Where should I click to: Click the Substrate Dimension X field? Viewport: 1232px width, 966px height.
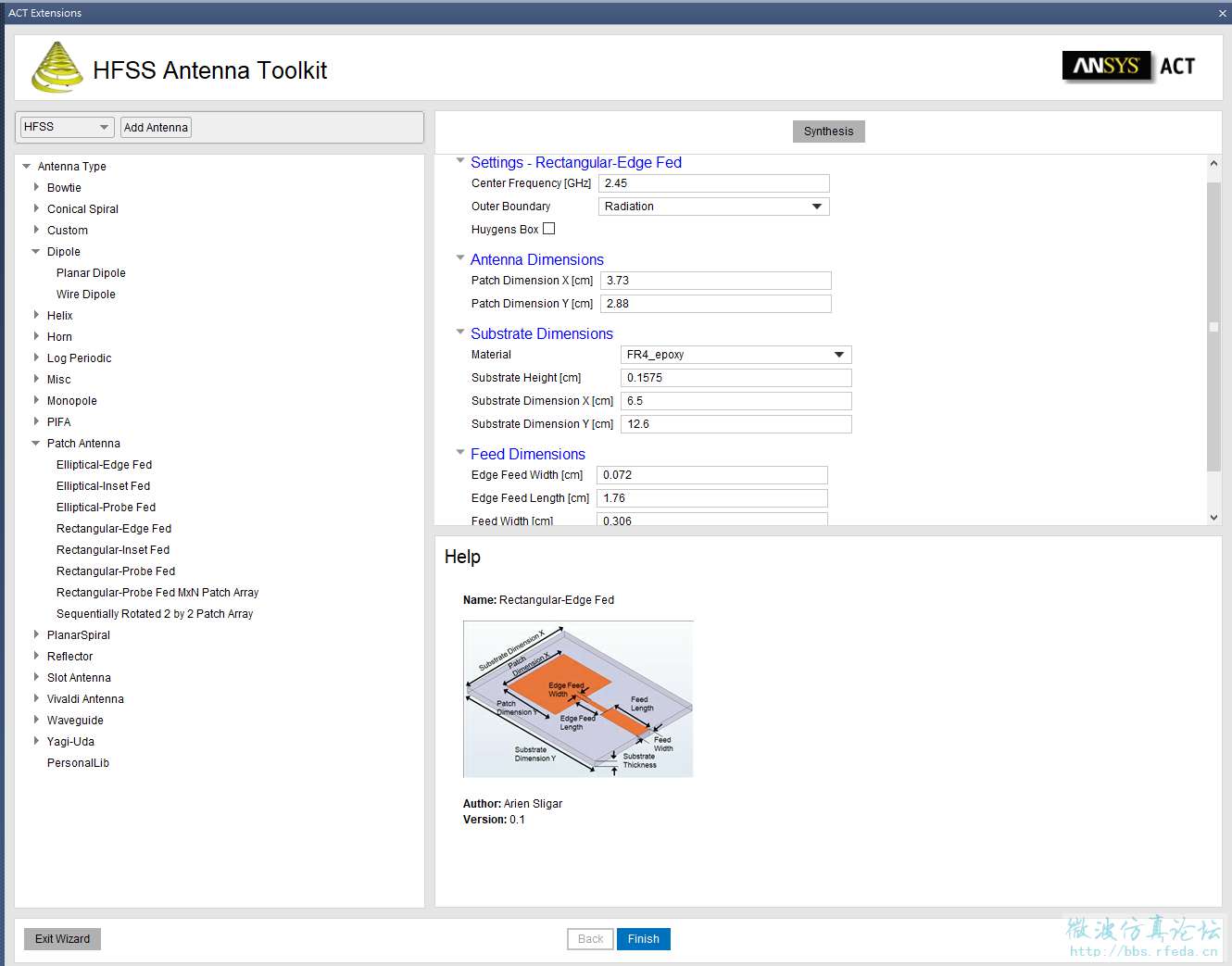pyautogui.click(x=735, y=401)
